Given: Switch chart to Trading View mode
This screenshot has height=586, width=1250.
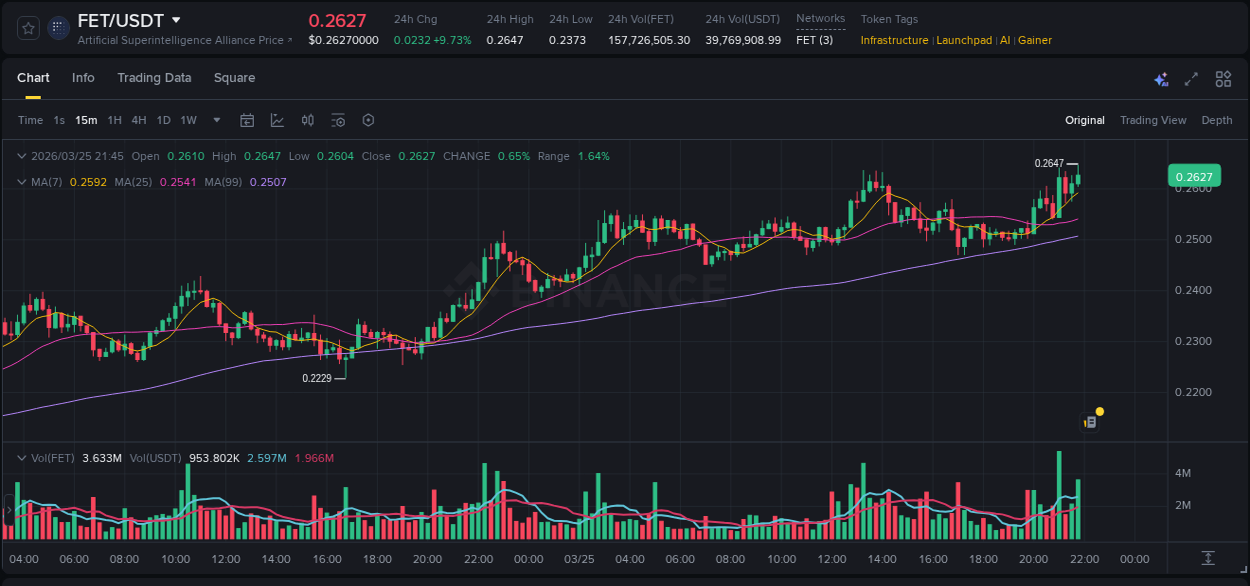Looking at the screenshot, I should point(1153,120).
